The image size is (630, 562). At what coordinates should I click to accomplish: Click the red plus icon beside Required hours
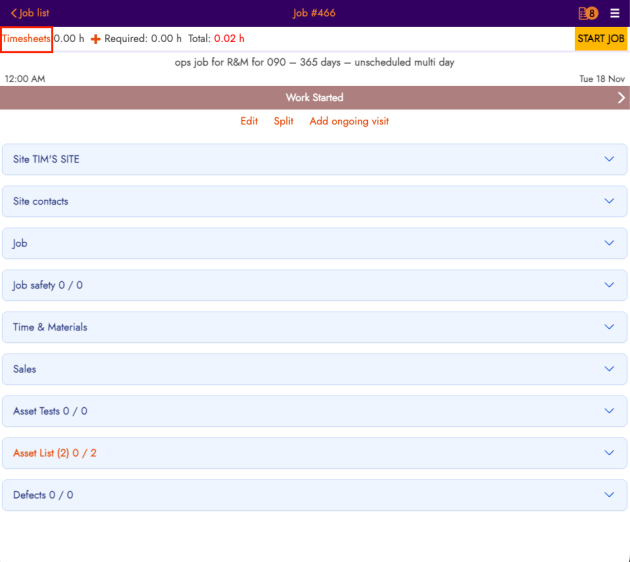pyautogui.click(x=96, y=39)
